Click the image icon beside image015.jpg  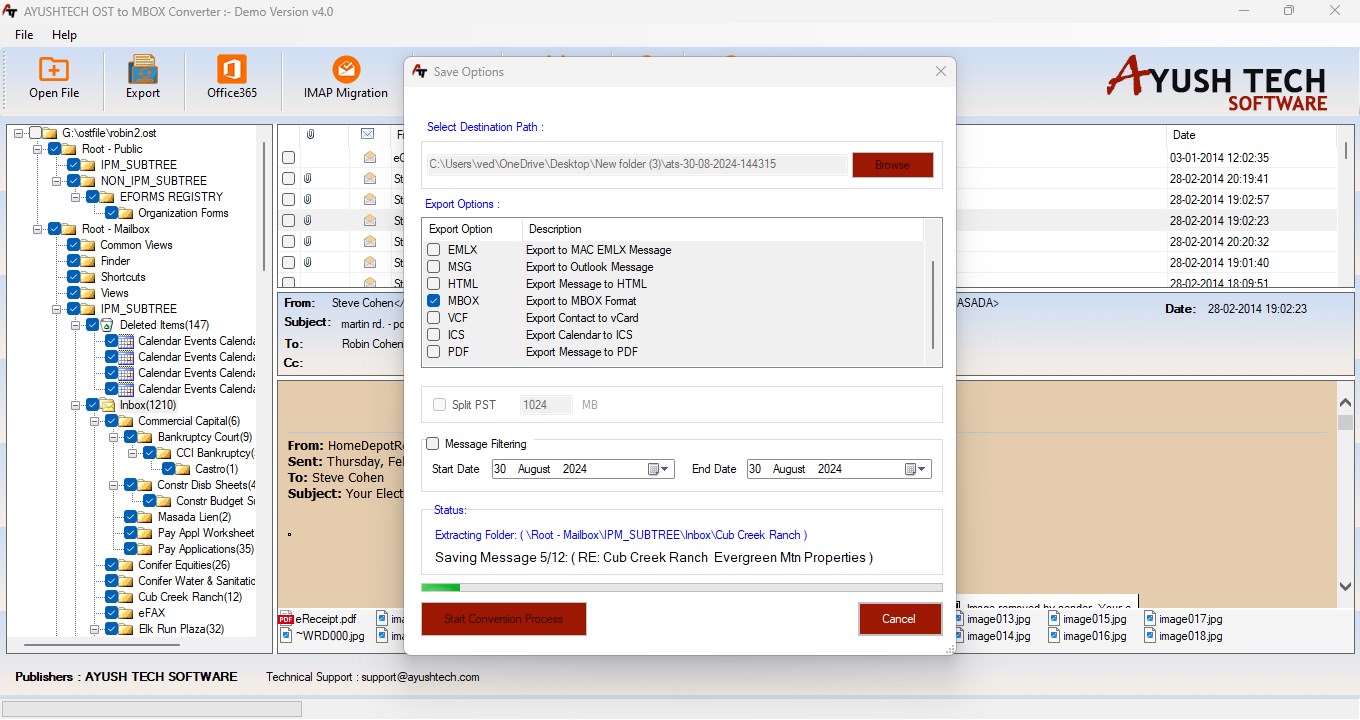pos(1054,619)
